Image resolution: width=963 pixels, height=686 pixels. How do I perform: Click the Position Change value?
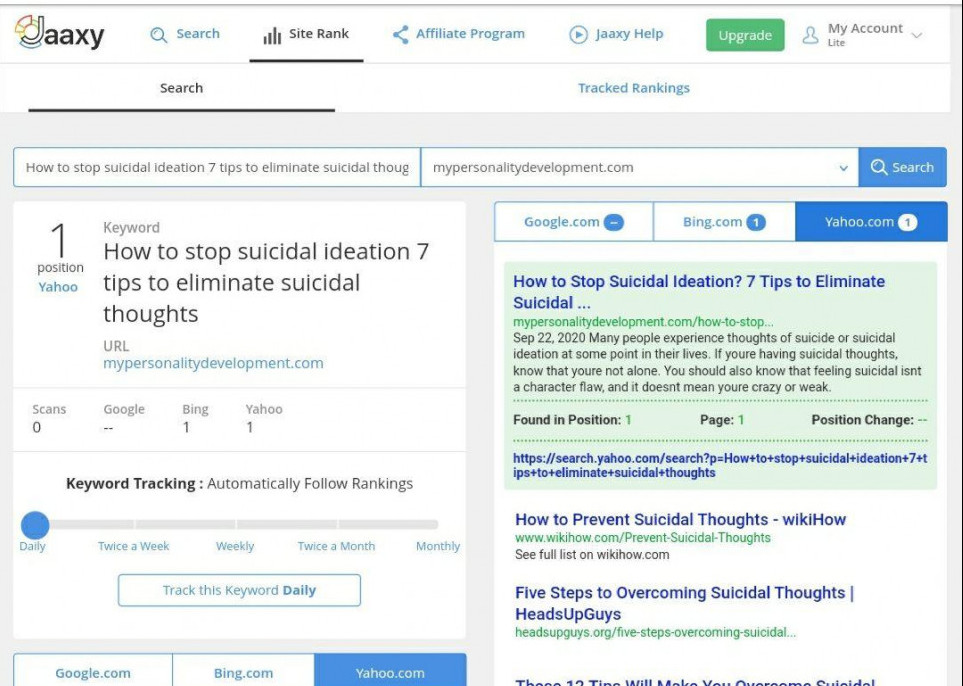pos(922,420)
